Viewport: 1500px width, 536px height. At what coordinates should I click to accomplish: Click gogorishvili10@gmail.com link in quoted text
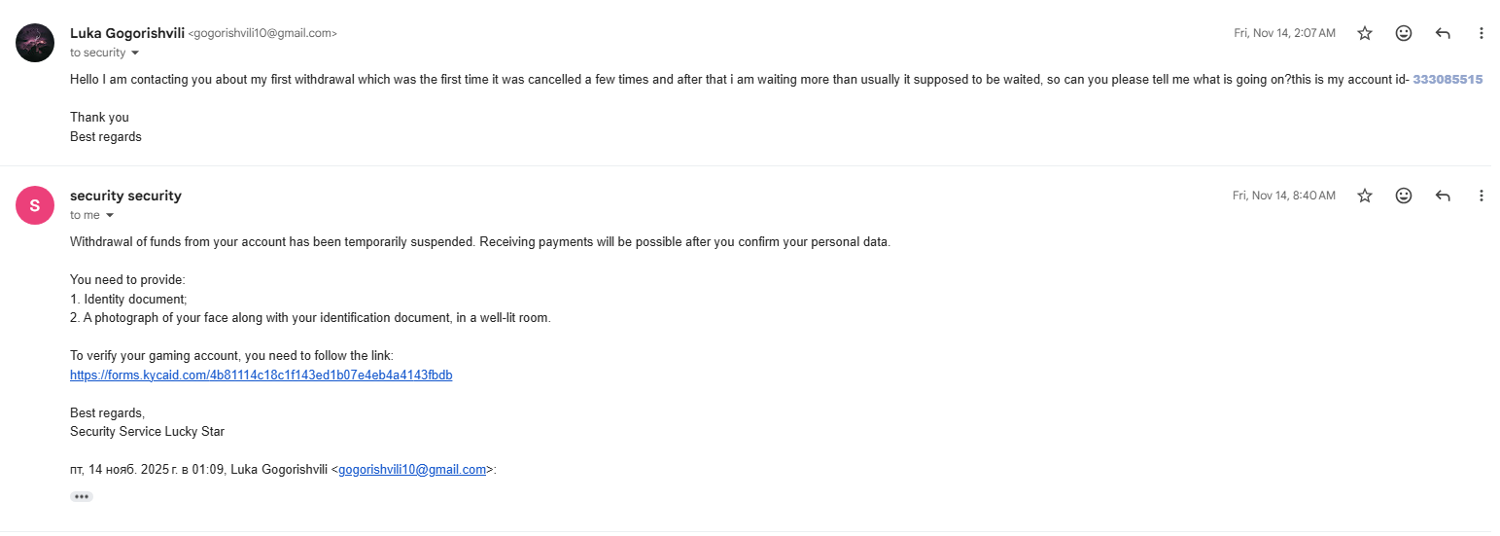point(412,469)
